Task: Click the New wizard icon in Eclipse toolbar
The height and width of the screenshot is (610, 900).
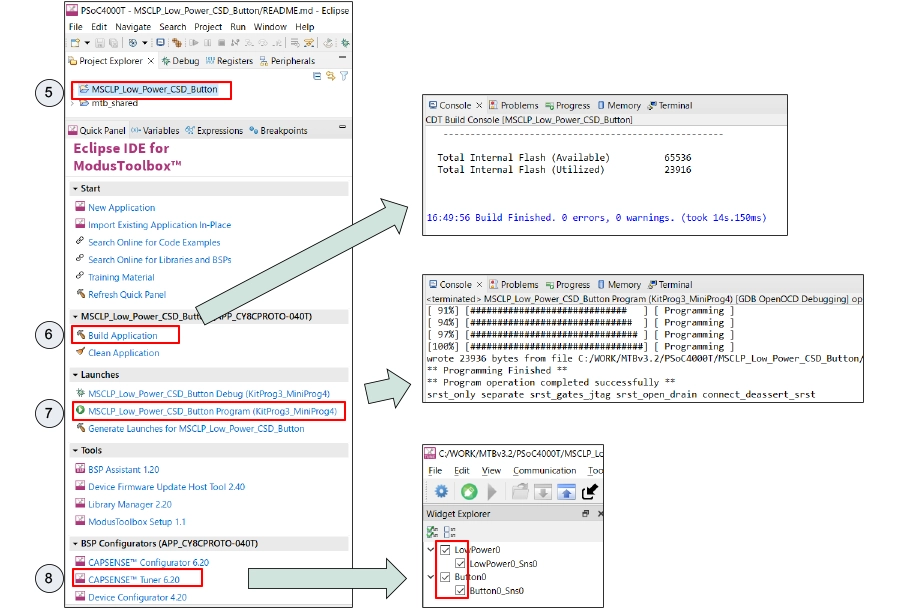Action: pyautogui.click(x=75, y=43)
